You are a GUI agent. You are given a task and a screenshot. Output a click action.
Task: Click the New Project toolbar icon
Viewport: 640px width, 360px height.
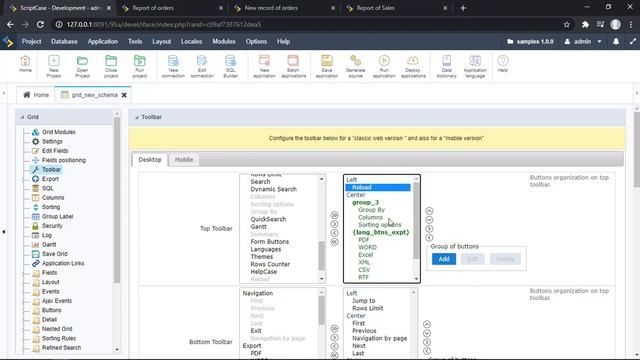(53, 67)
